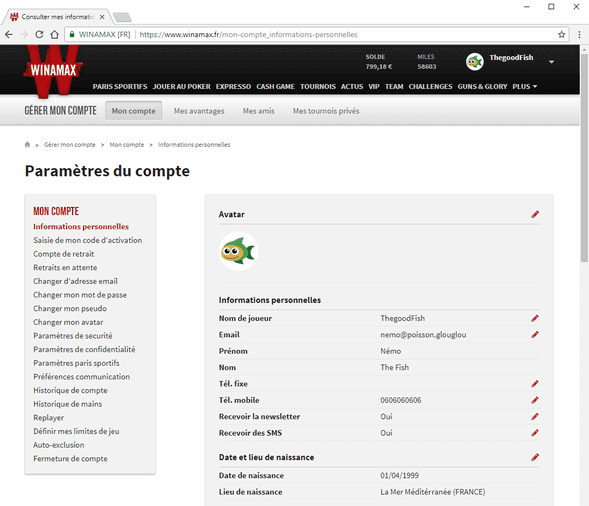
Task: Click the edit pencil beside Email
Action: click(x=535, y=334)
